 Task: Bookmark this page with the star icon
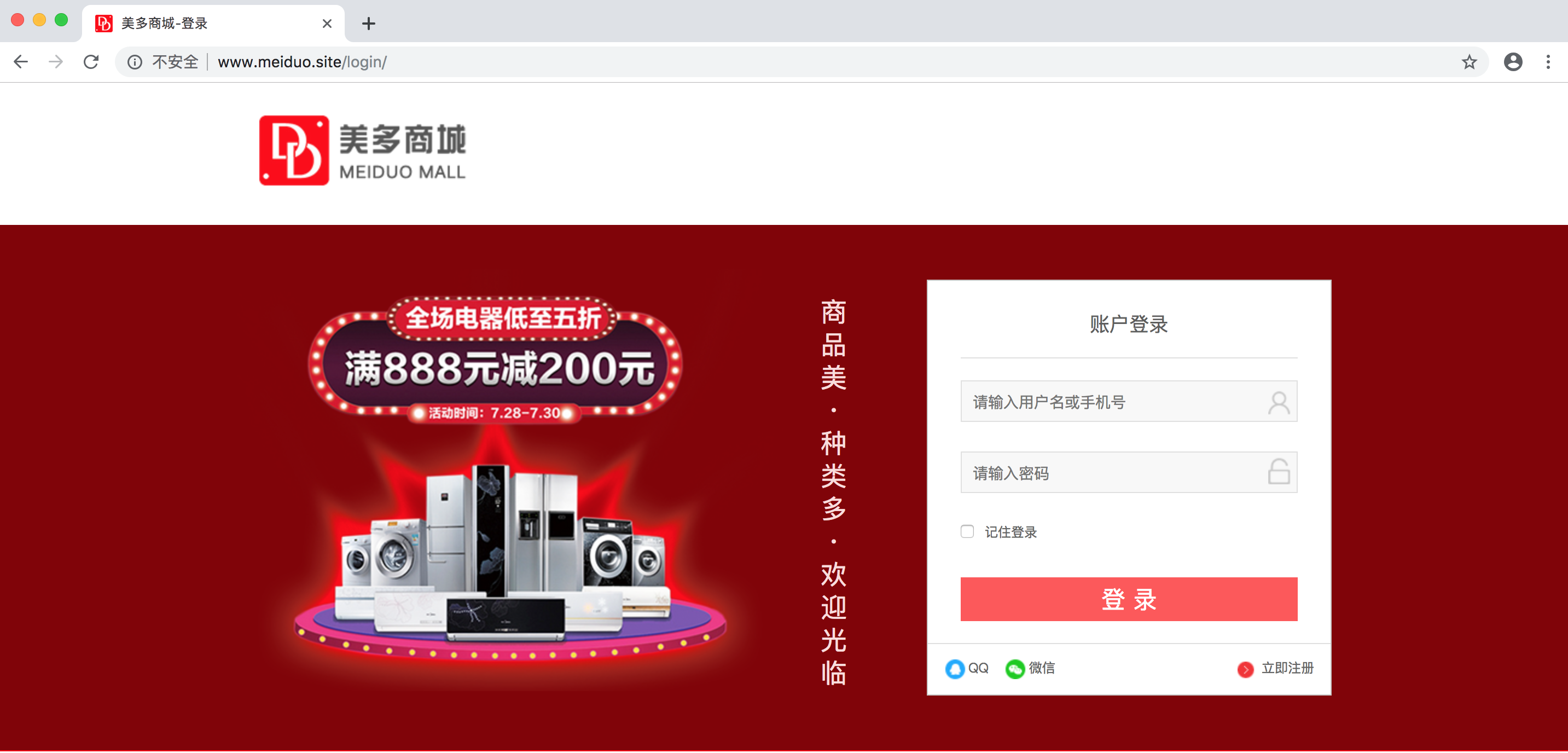(1469, 61)
